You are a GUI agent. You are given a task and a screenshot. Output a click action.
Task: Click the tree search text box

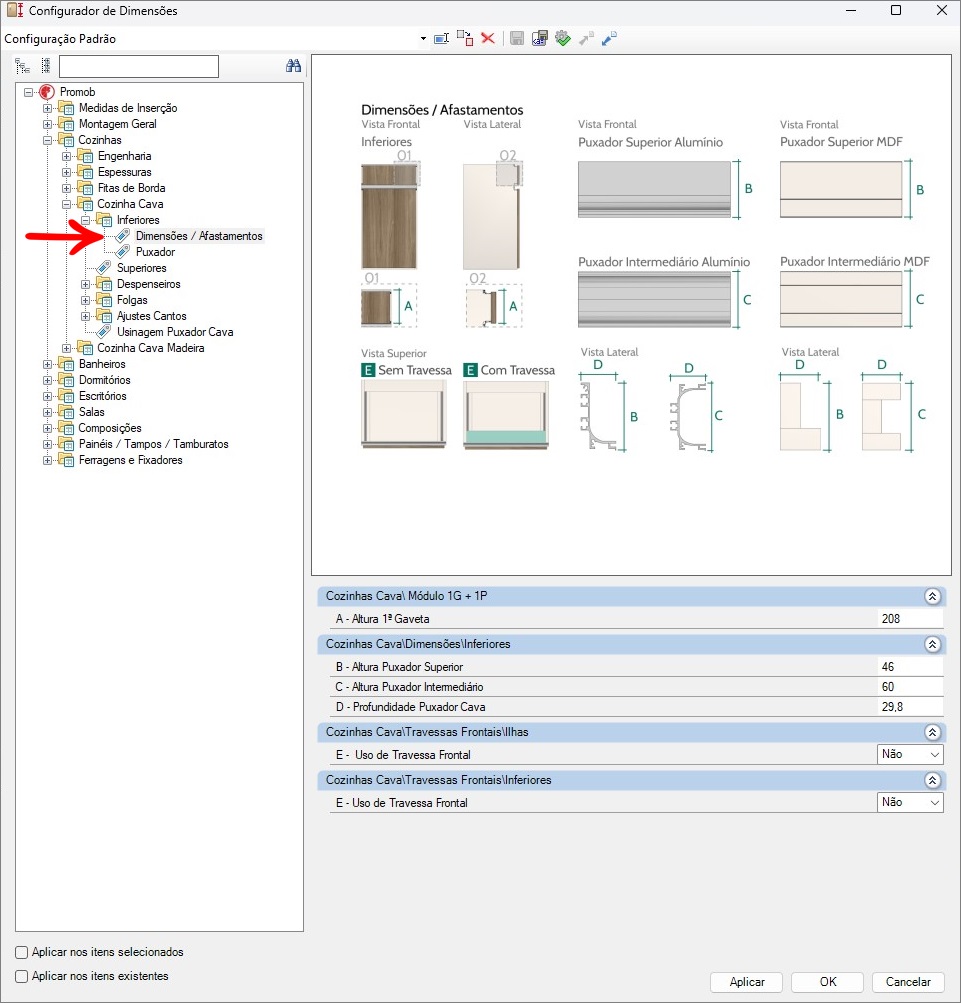(x=138, y=67)
